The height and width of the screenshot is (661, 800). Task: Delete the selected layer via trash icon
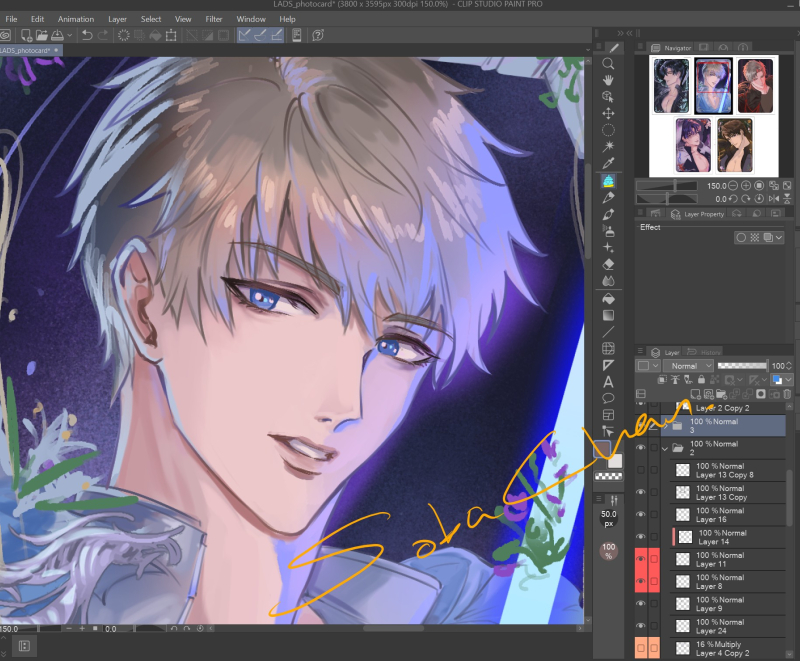[787, 394]
